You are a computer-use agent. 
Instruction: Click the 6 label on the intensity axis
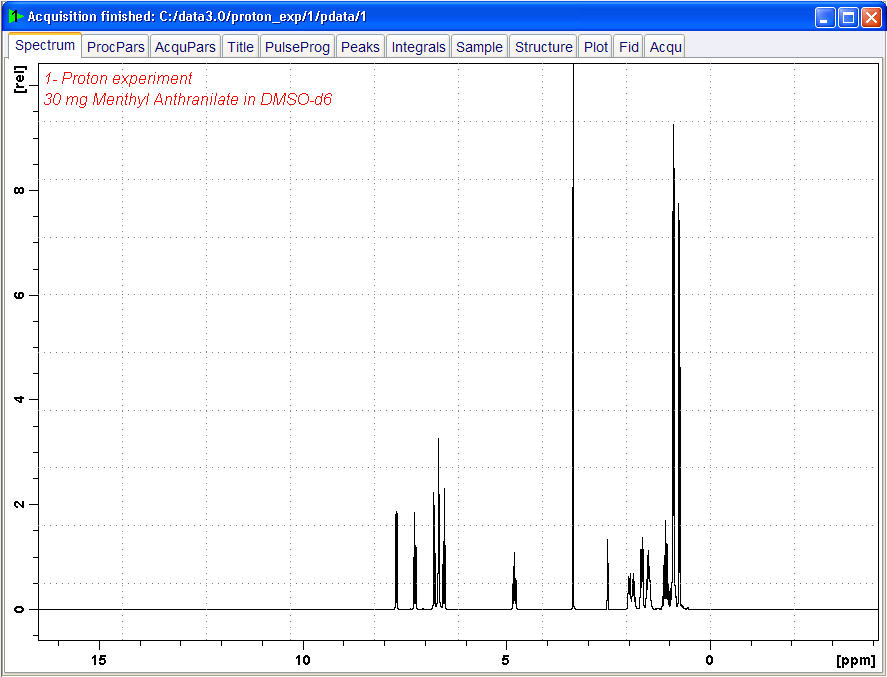pos(19,295)
